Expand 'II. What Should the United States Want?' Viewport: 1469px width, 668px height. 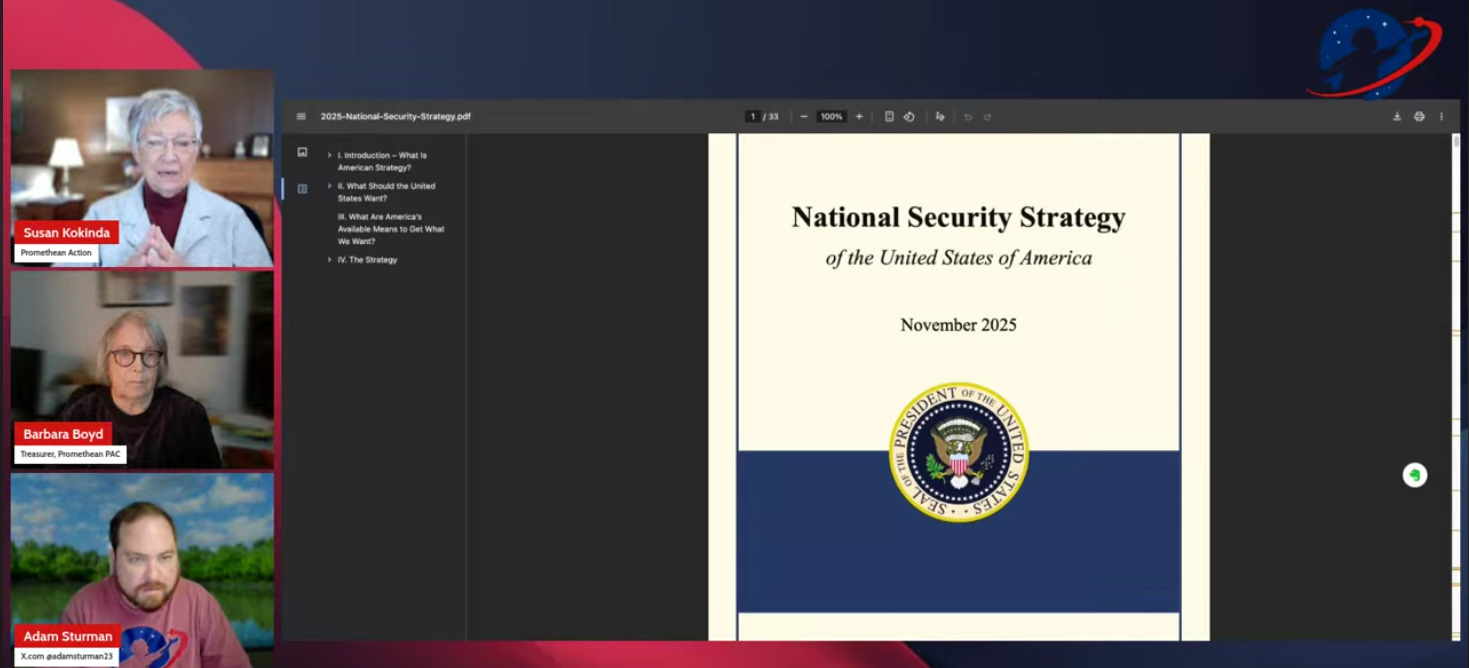329,186
